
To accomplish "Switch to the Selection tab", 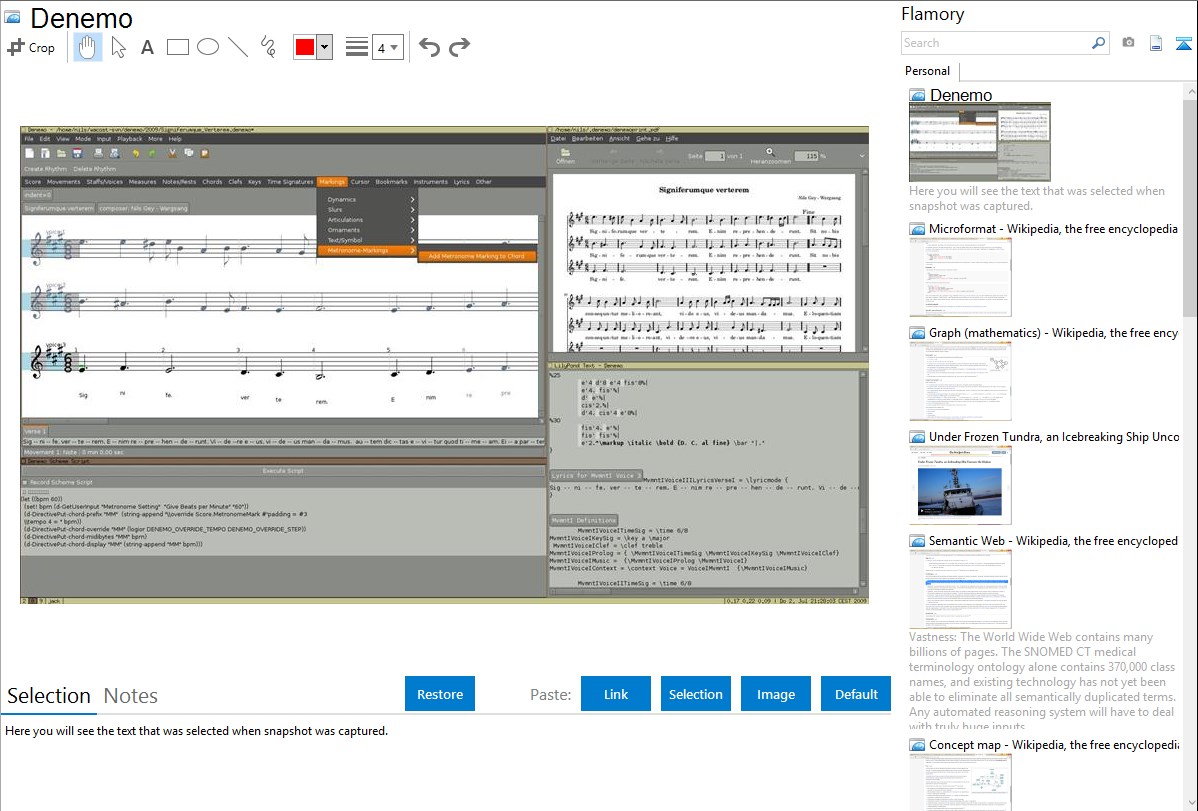I will [49, 696].
